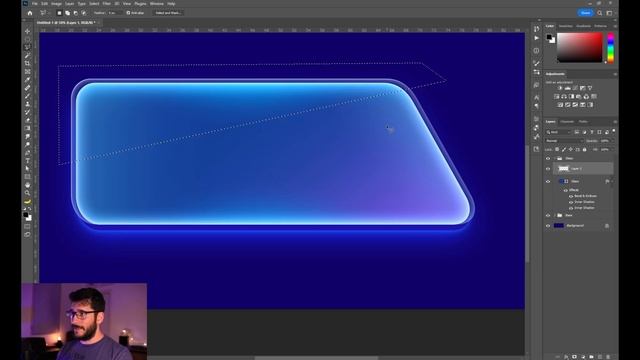Add a Brightness/Contrast adjustment
This screenshot has height=360, width=640.
click(x=560, y=88)
